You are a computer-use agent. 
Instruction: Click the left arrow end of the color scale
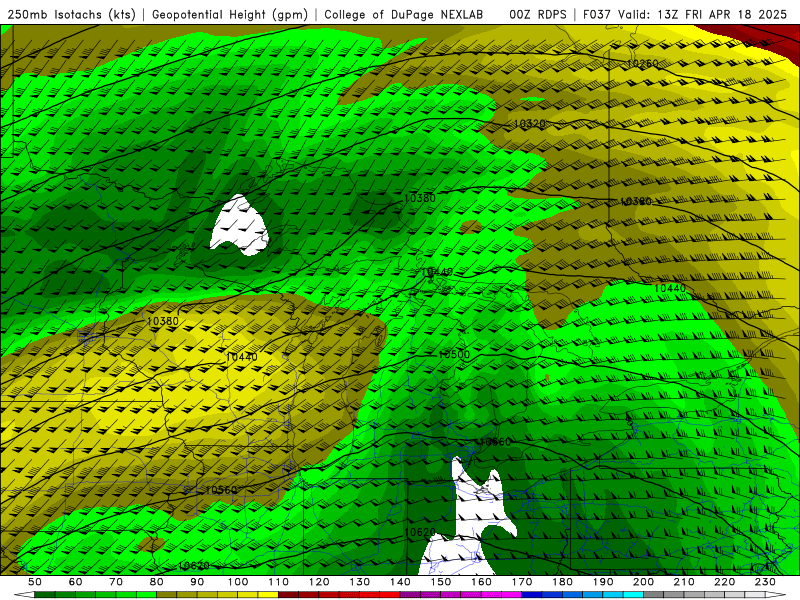click(24, 595)
